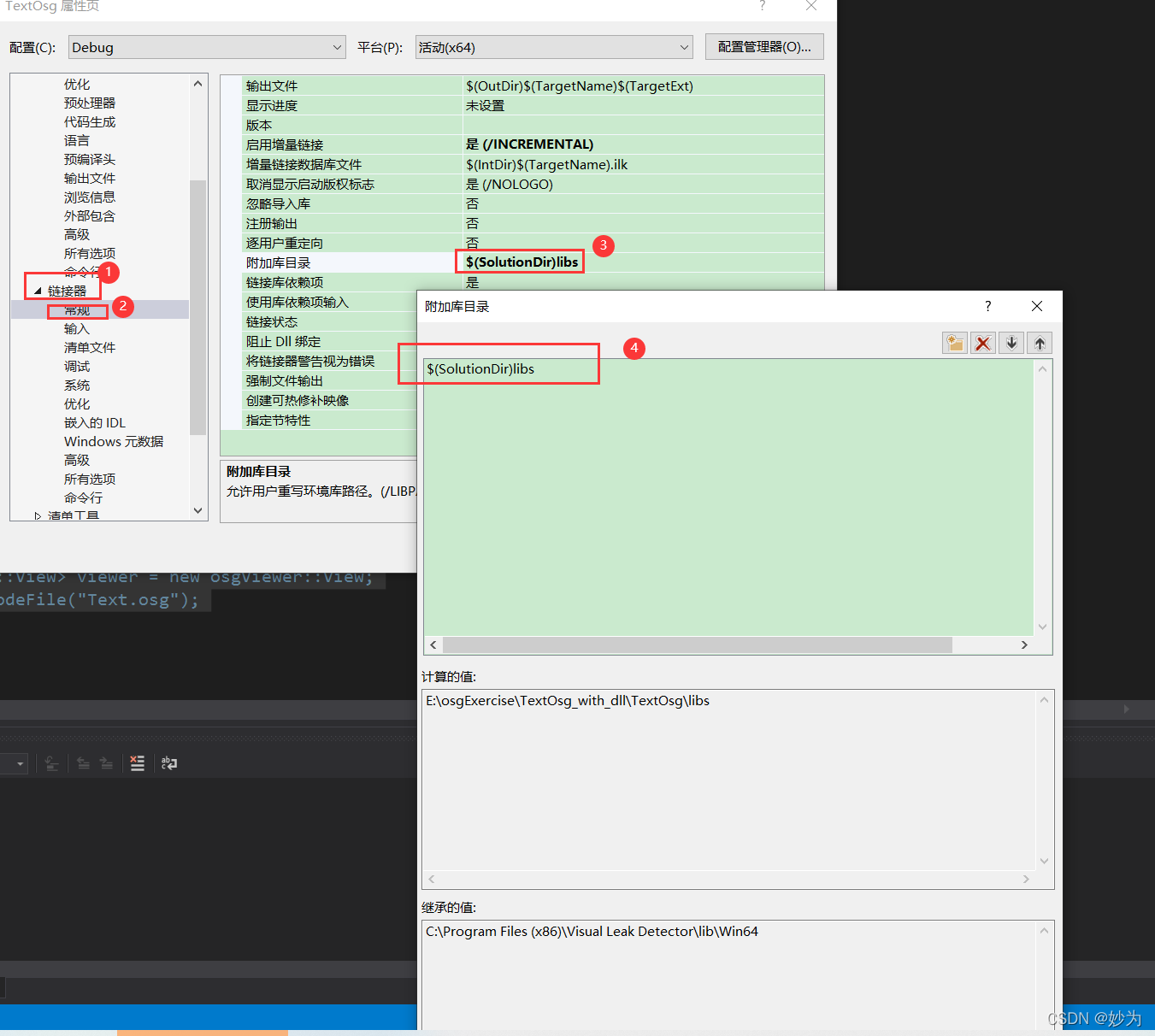Click the new line folder icon in 附加库目录 dialog

(x=954, y=344)
